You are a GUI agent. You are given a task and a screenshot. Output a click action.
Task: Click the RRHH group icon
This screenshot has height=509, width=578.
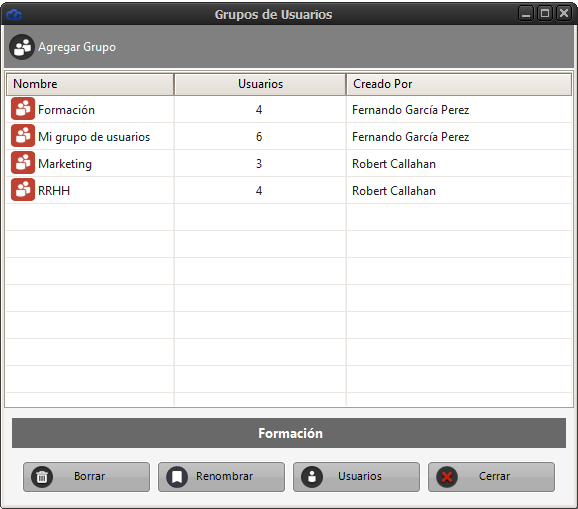click(x=23, y=189)
